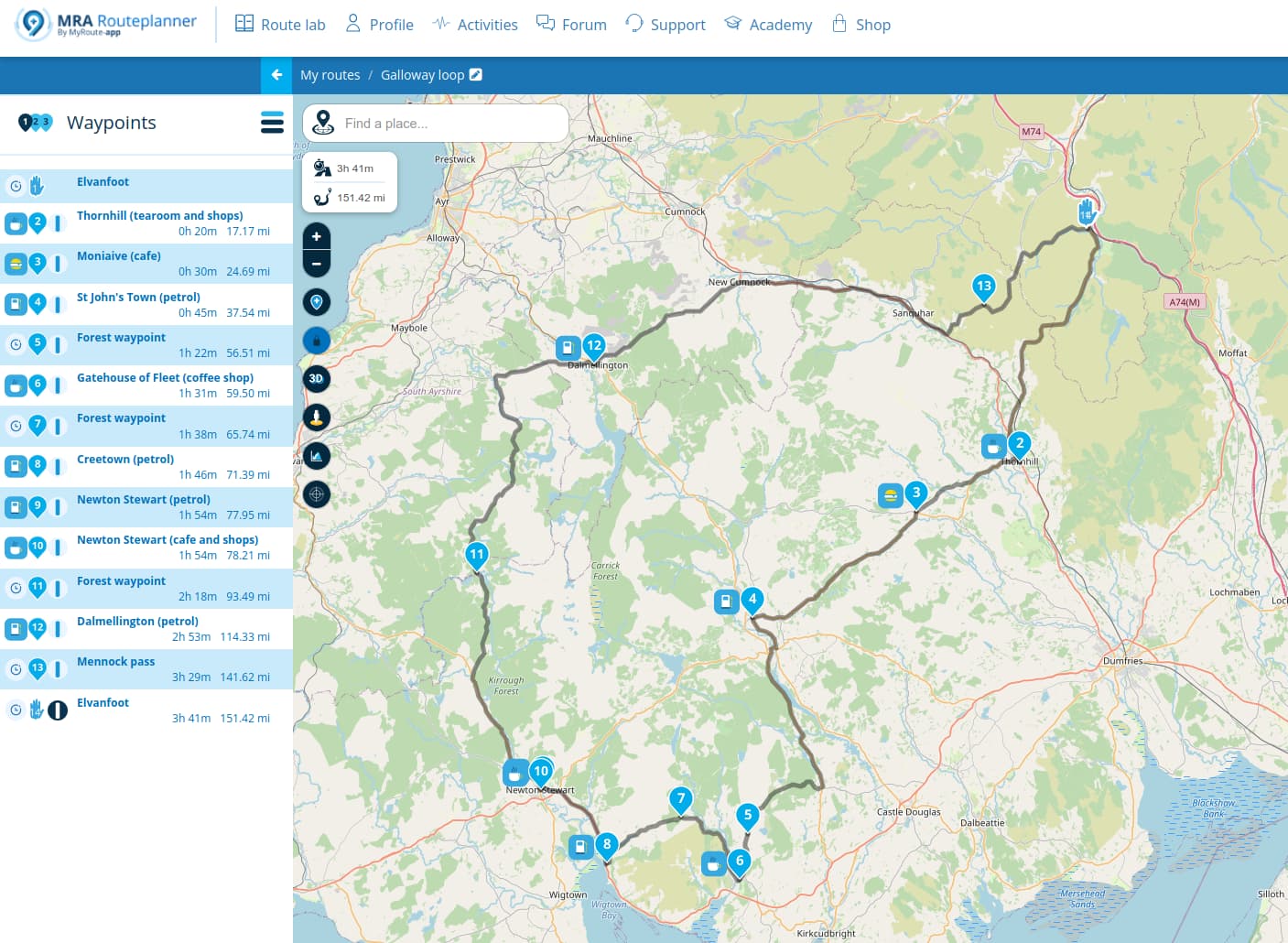Image resolution: width=1288 pixels, height=943 pixels.
Task: Zoom in on the map
Action: point(317,237)
